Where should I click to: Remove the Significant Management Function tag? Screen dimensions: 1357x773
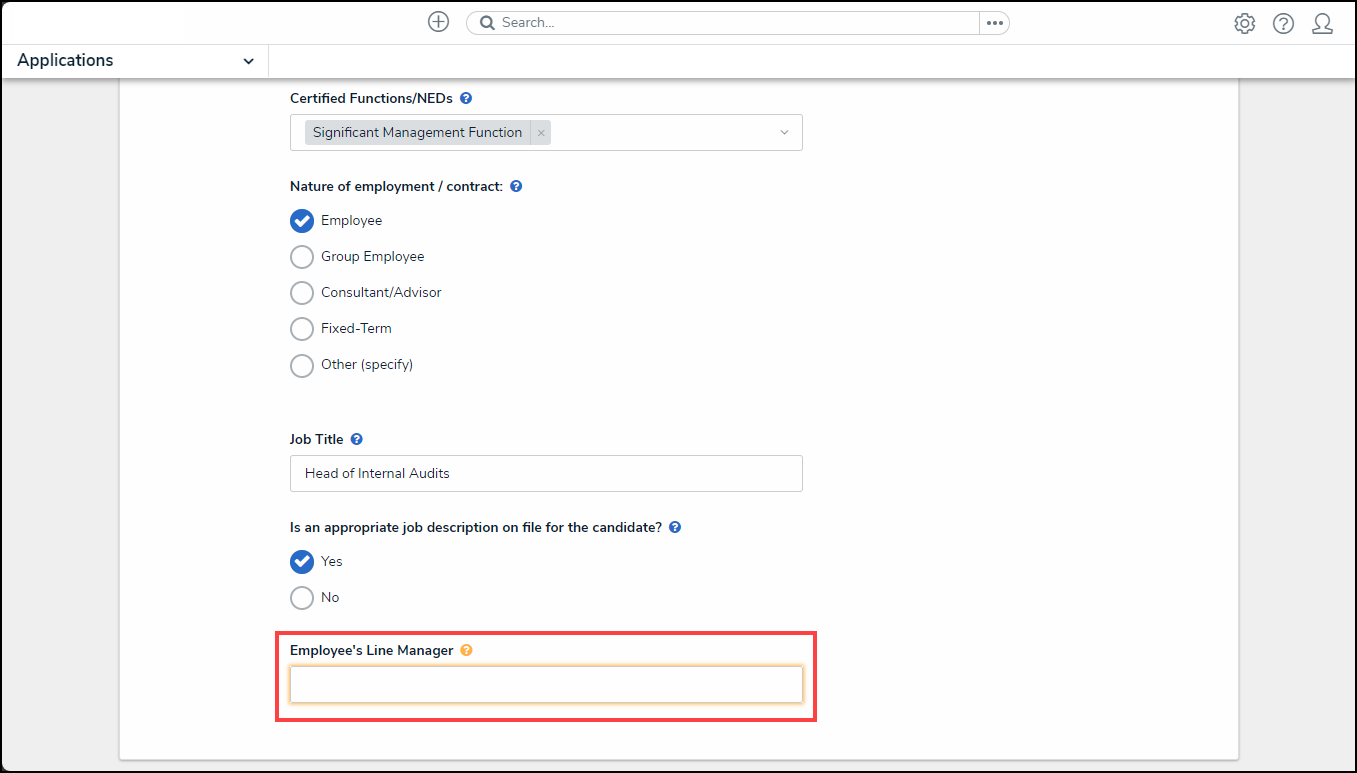click(x=541, y=133)
